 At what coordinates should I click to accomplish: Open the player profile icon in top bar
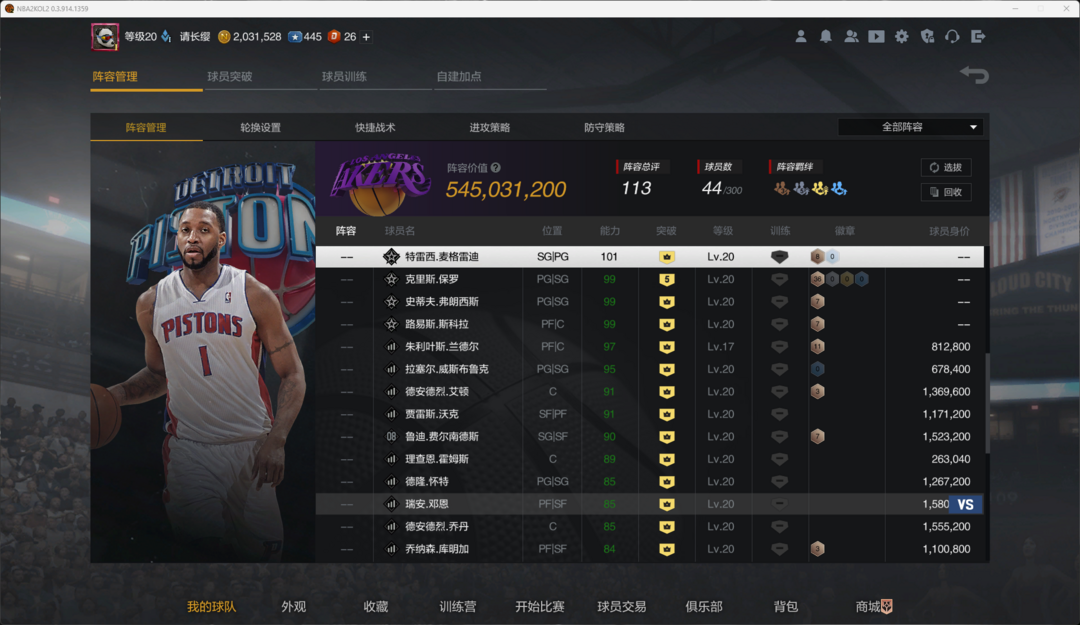[x=800, y=37]
